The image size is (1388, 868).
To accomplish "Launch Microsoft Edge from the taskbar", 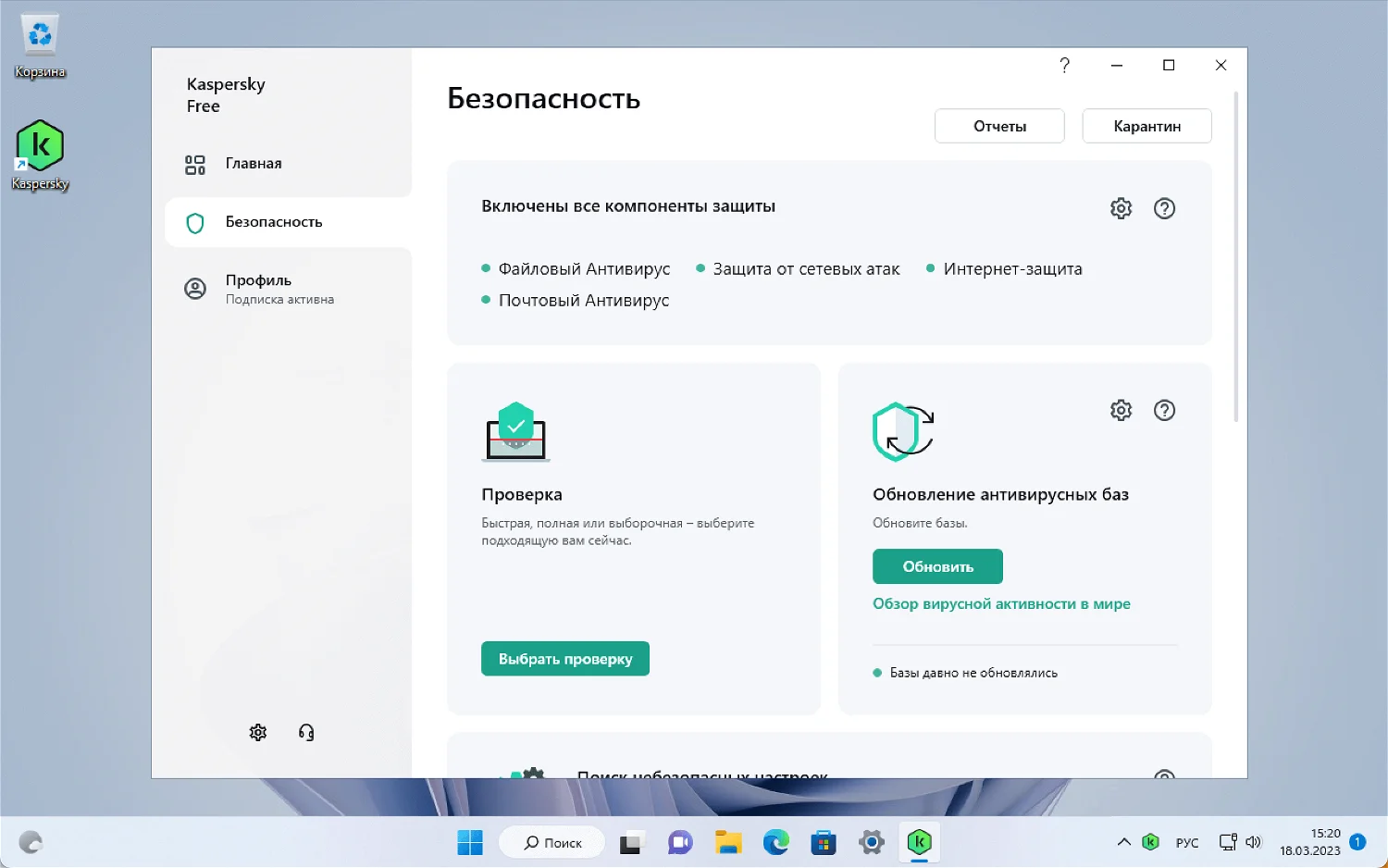I will point(776,842).
